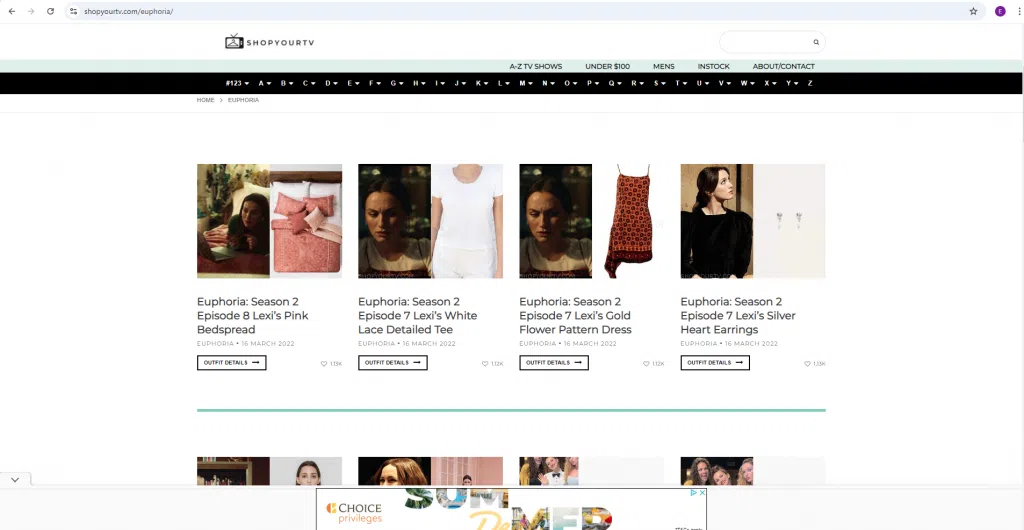Click Euphoria in the breadcrumb
The image size is (1024, 530).
[243, 101]
